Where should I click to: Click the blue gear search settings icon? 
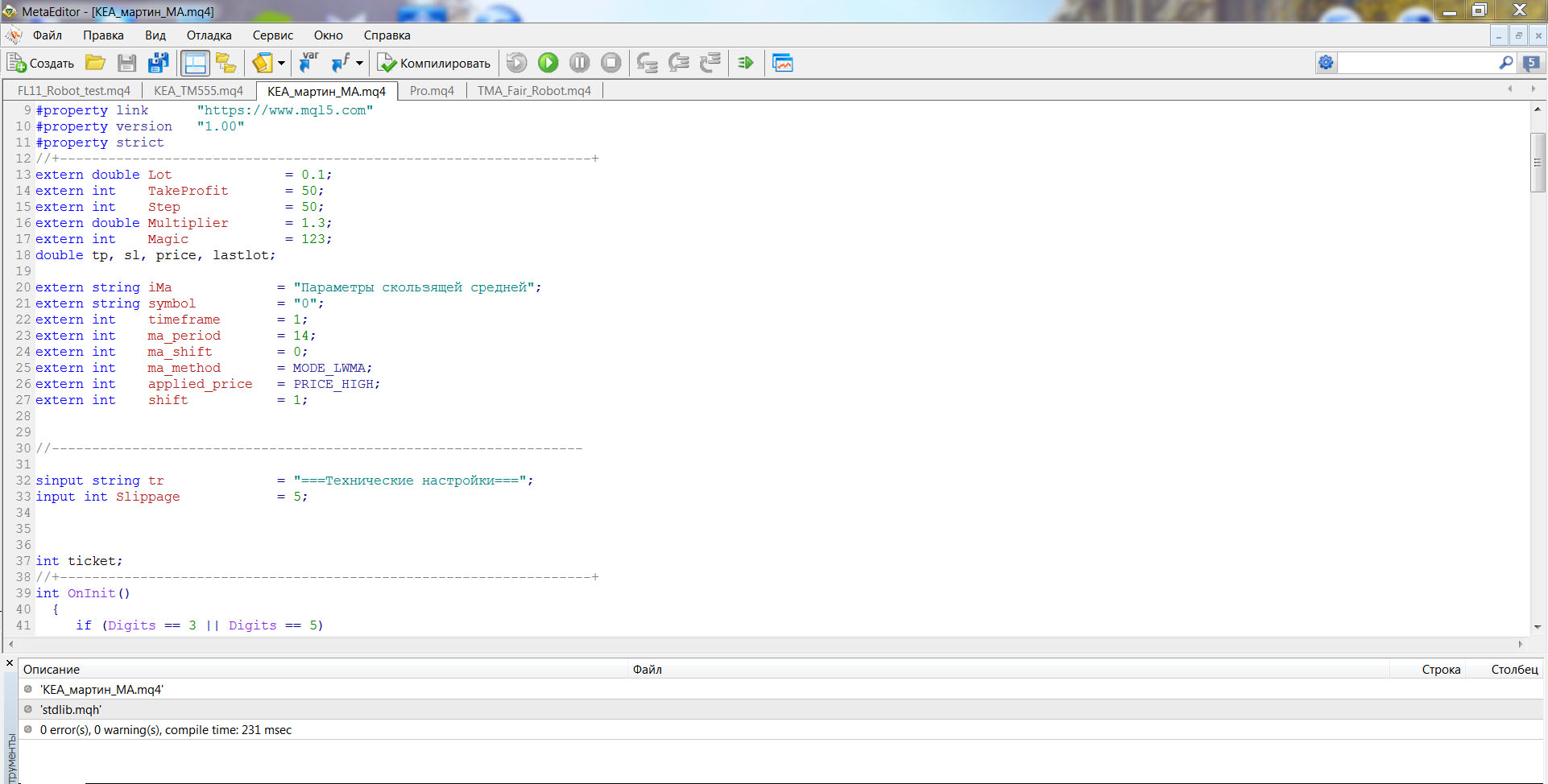pos(1326,63)
